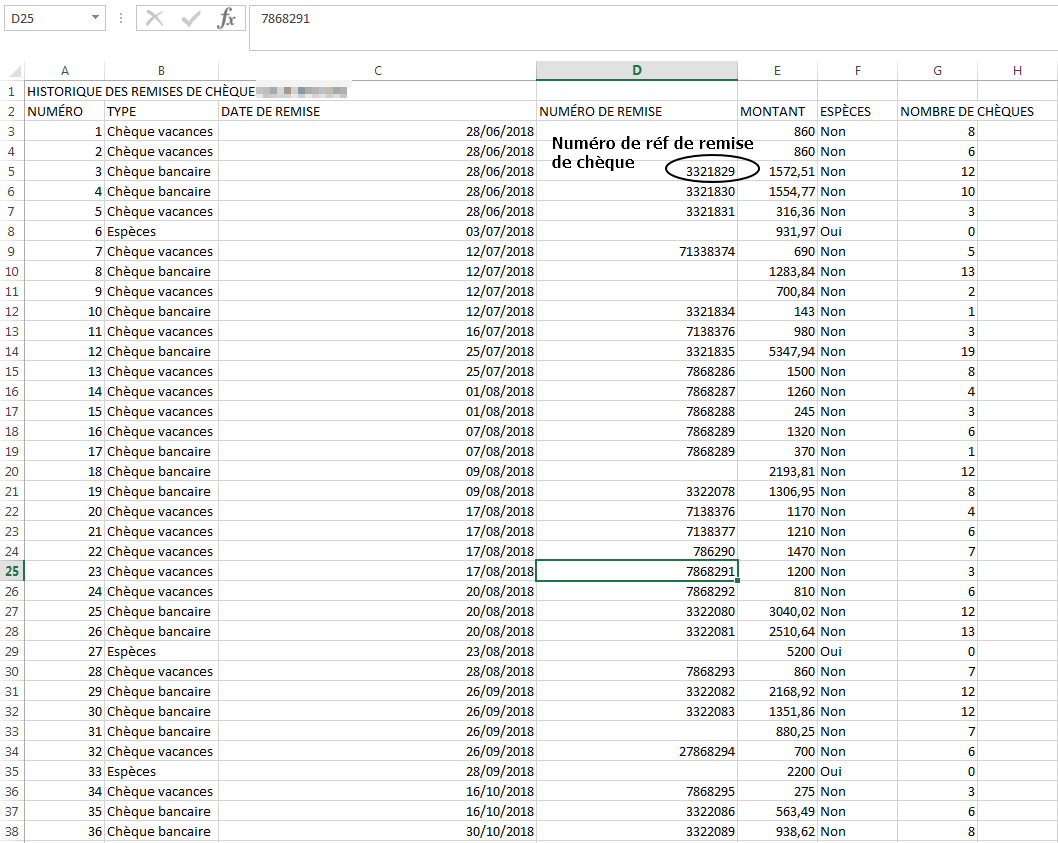The image size is (1058, 843).
Task: Click the Cancel X icon in formula bar
Action: [x=155, y=18]
